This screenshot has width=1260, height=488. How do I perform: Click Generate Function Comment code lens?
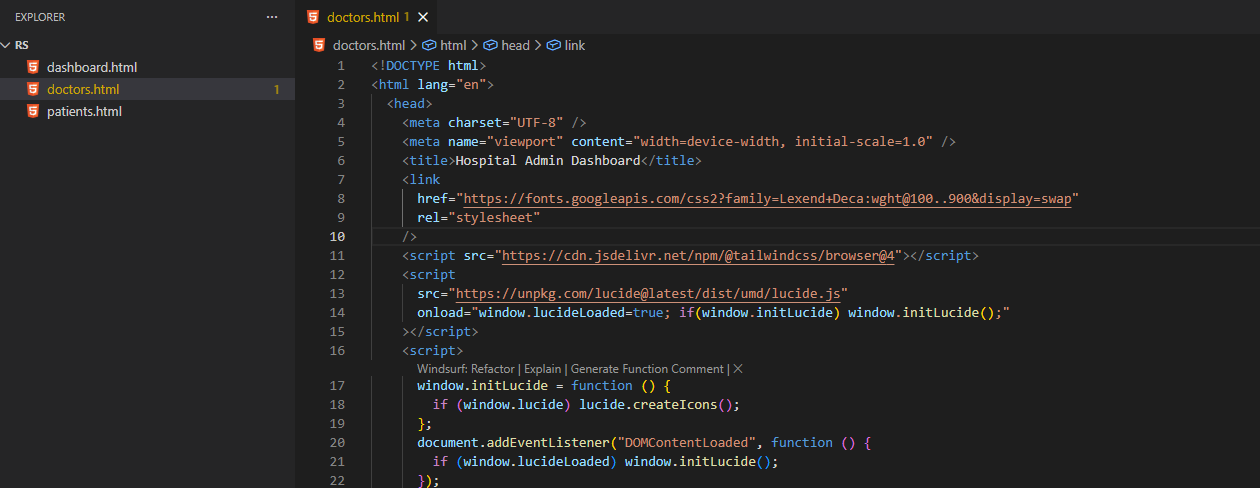click(647, 369)
